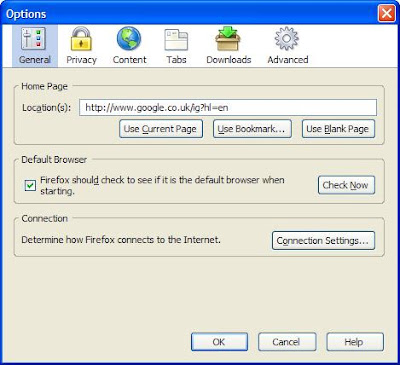Click the Check Now button

346,185
